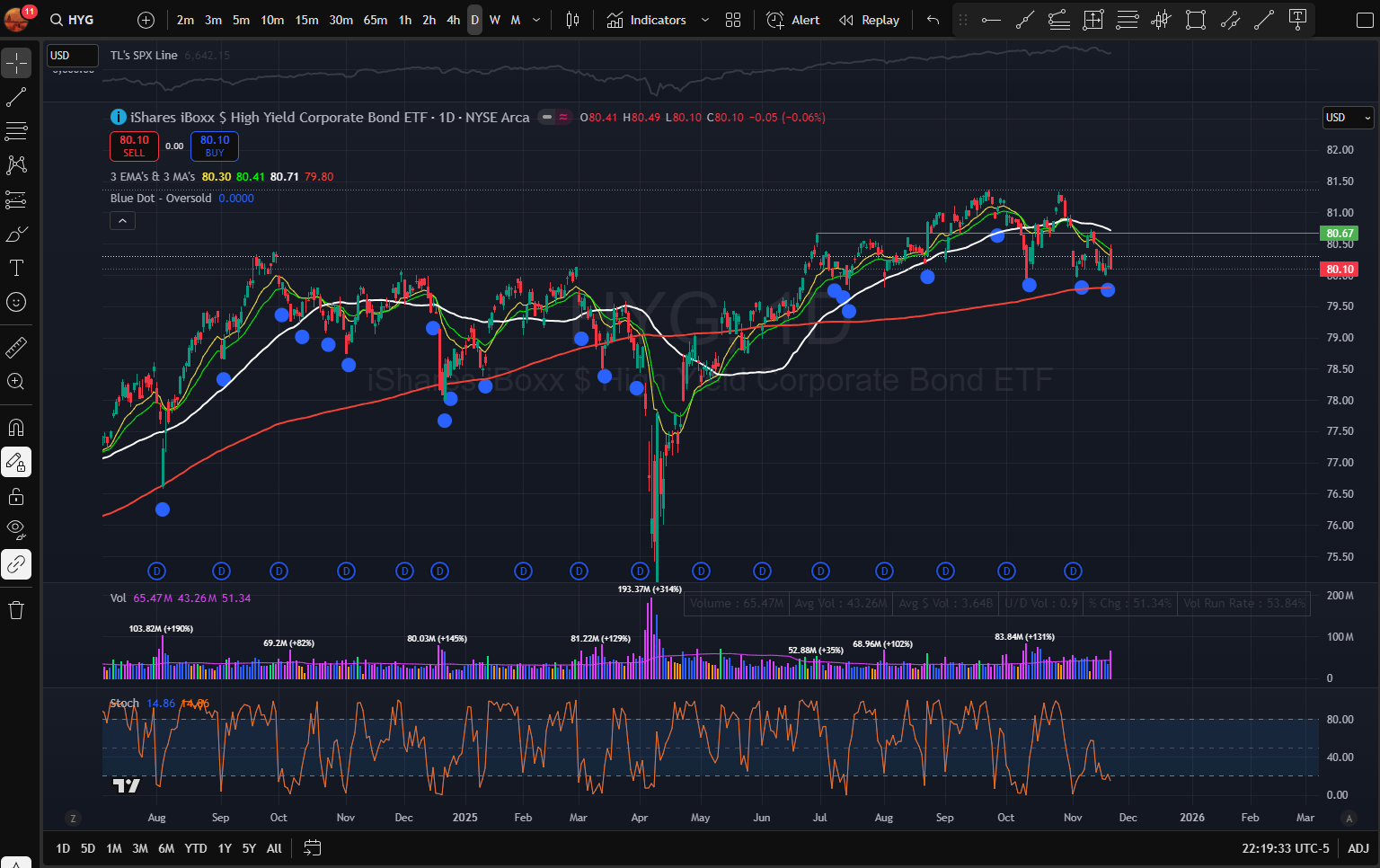
Task: Open the forecasting and measurement tools
Action: point(16,199)
